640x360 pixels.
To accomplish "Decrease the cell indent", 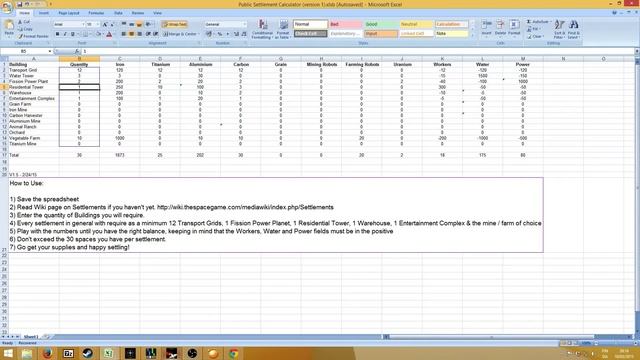I will [148, 34].
